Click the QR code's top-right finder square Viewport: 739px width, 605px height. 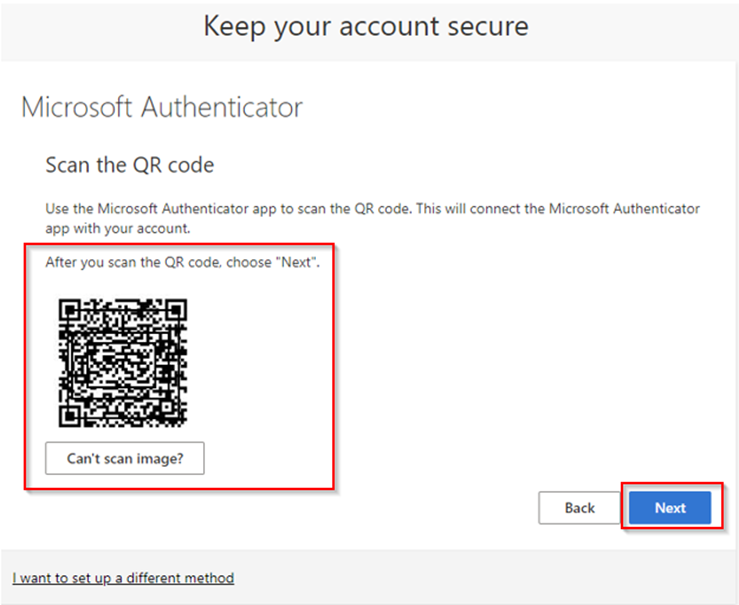(177, 308)
